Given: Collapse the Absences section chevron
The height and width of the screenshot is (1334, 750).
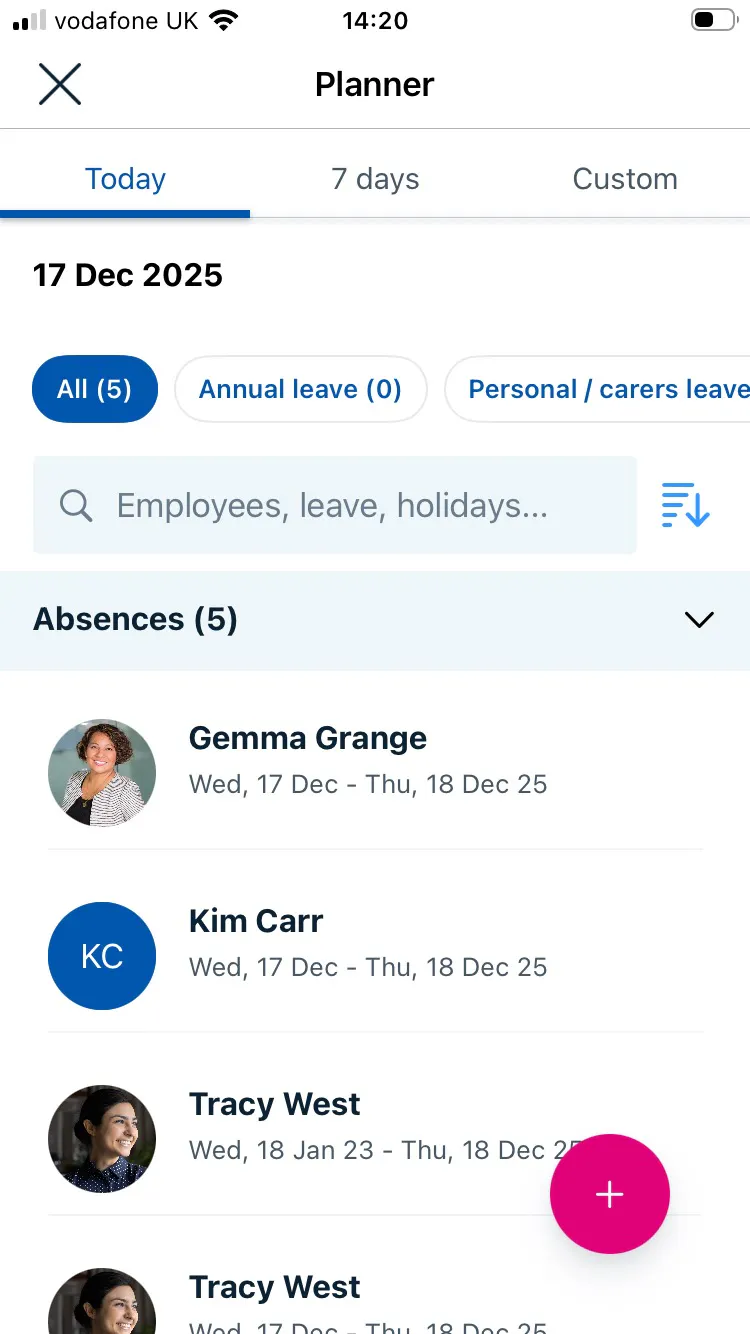Looking at the screenshot, I should (699, 620).
